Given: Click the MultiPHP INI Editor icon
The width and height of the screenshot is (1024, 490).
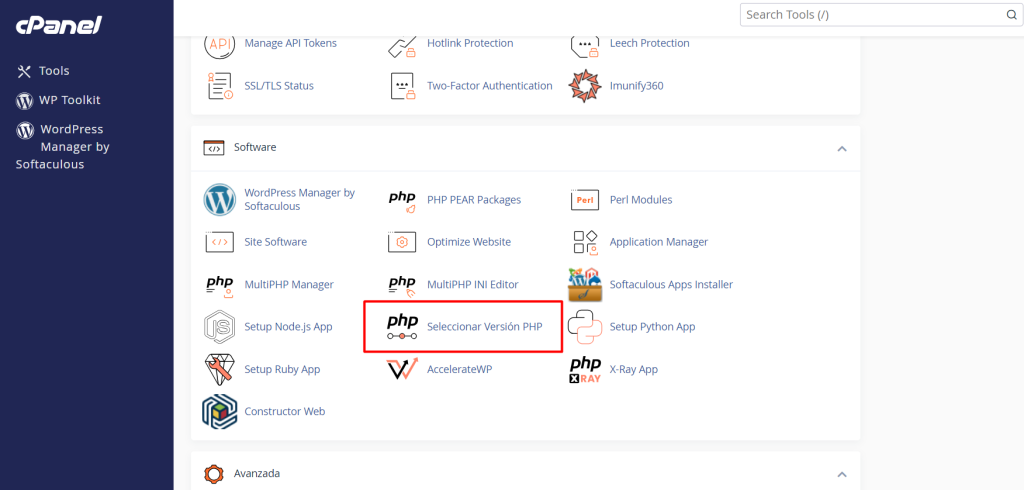Looking at the screenshot, I should [402, 285].
